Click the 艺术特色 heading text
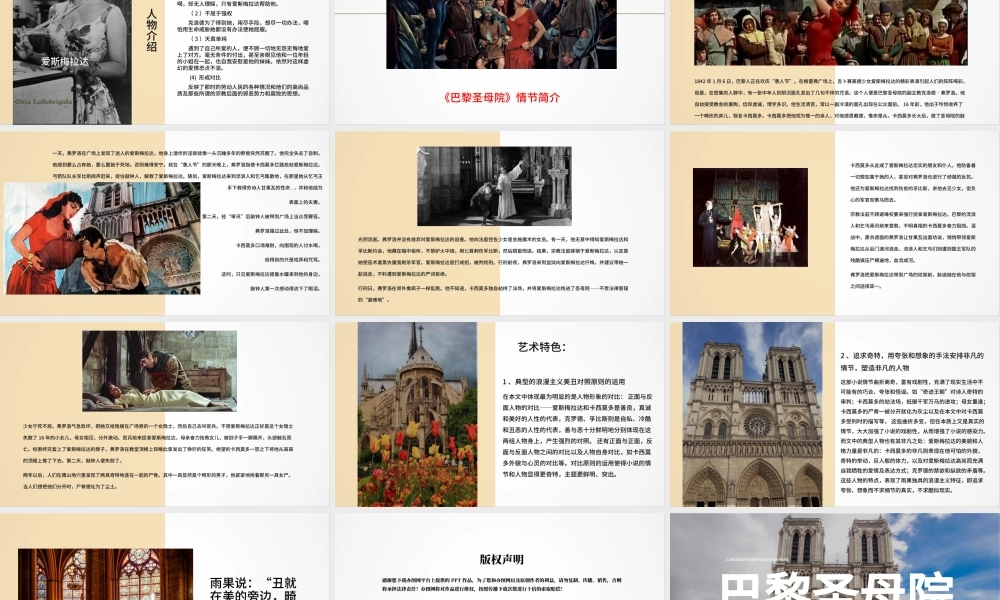Image resolution: width=1000 pixels, height=600 pixels. point(542,348)
